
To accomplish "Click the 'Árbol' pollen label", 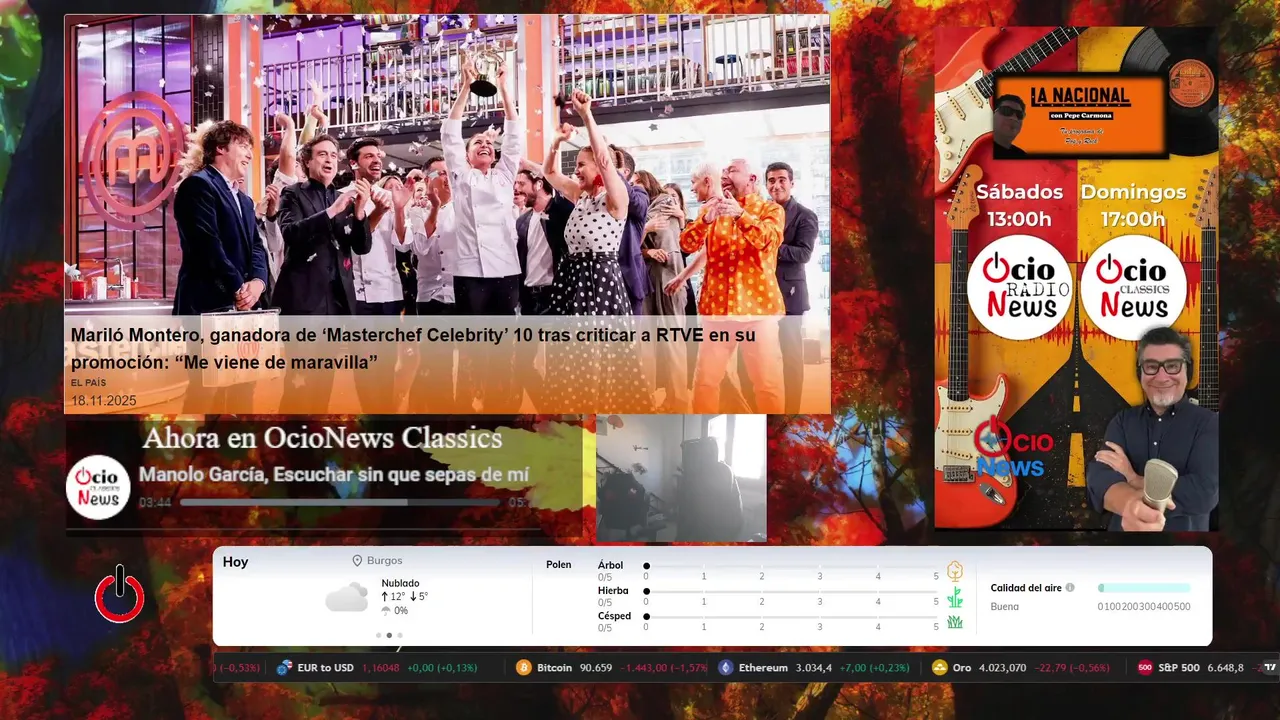I will click(610, 565).
